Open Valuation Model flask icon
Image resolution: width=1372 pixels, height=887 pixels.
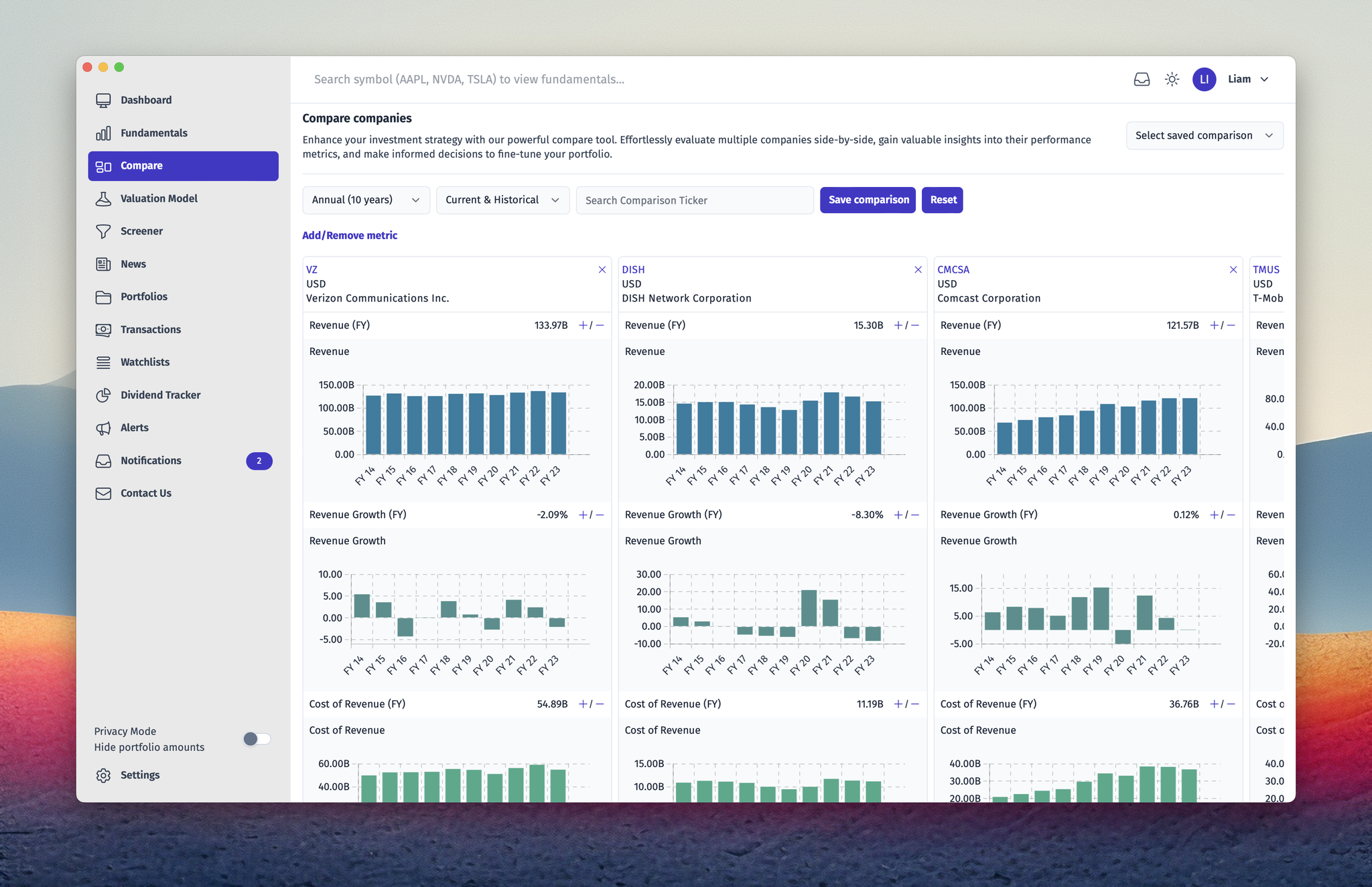[x=103, y=199]
